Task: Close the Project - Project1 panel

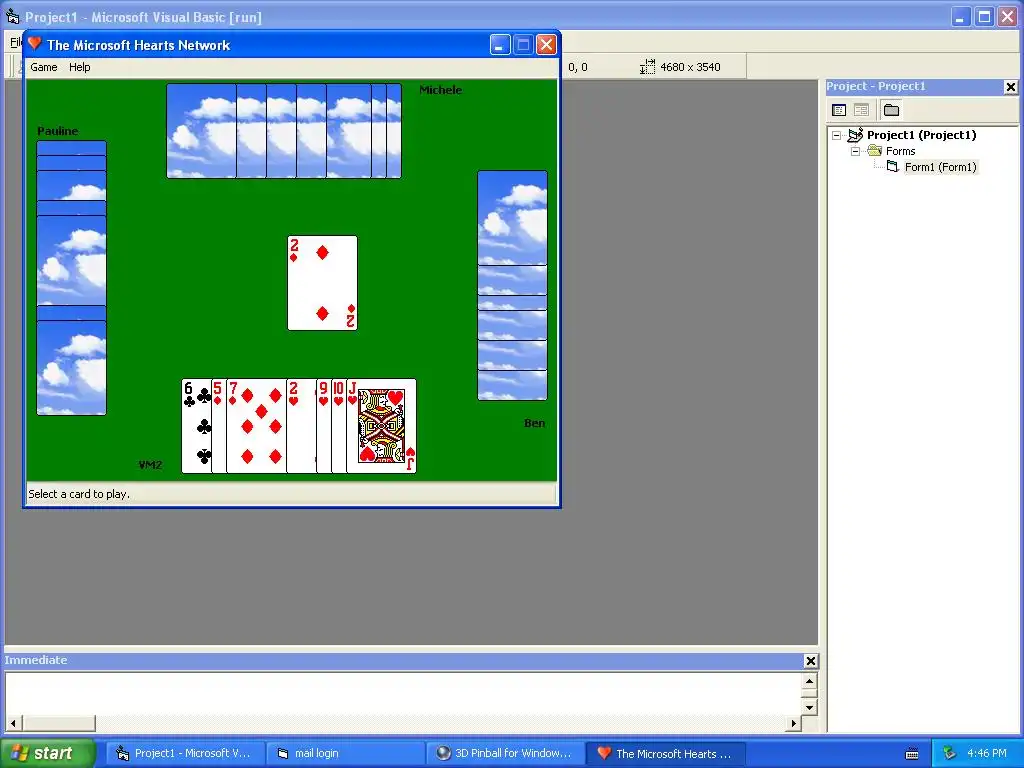Action: pyautogui.click(x=1010, y=87)
